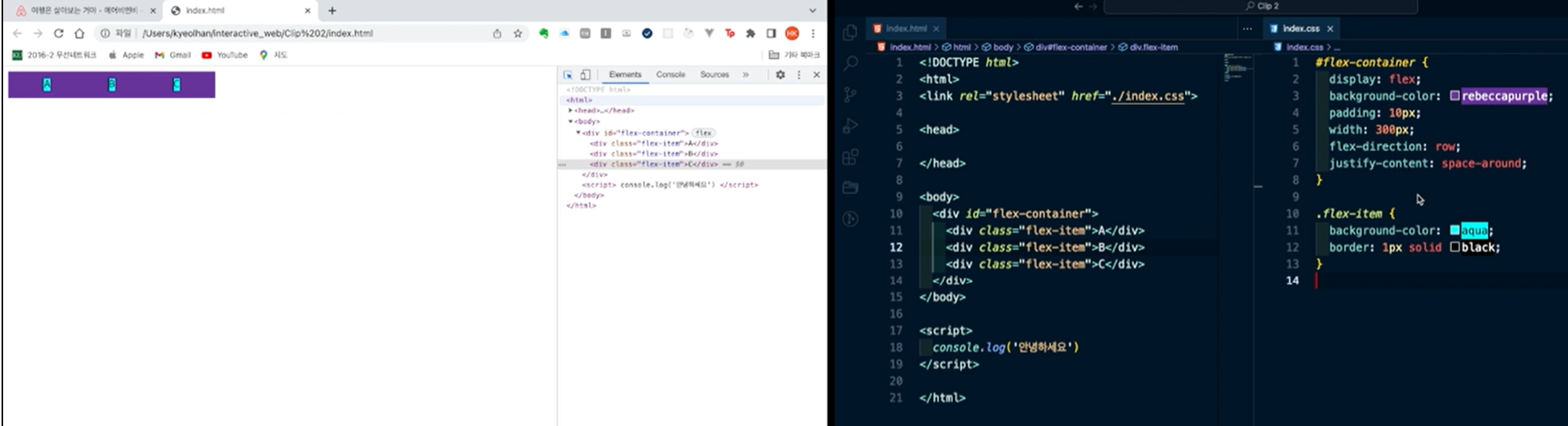1568x426 pixels.
Task: Open Other bookmarks folder (기타 북마크)
Action: (794, 55)
